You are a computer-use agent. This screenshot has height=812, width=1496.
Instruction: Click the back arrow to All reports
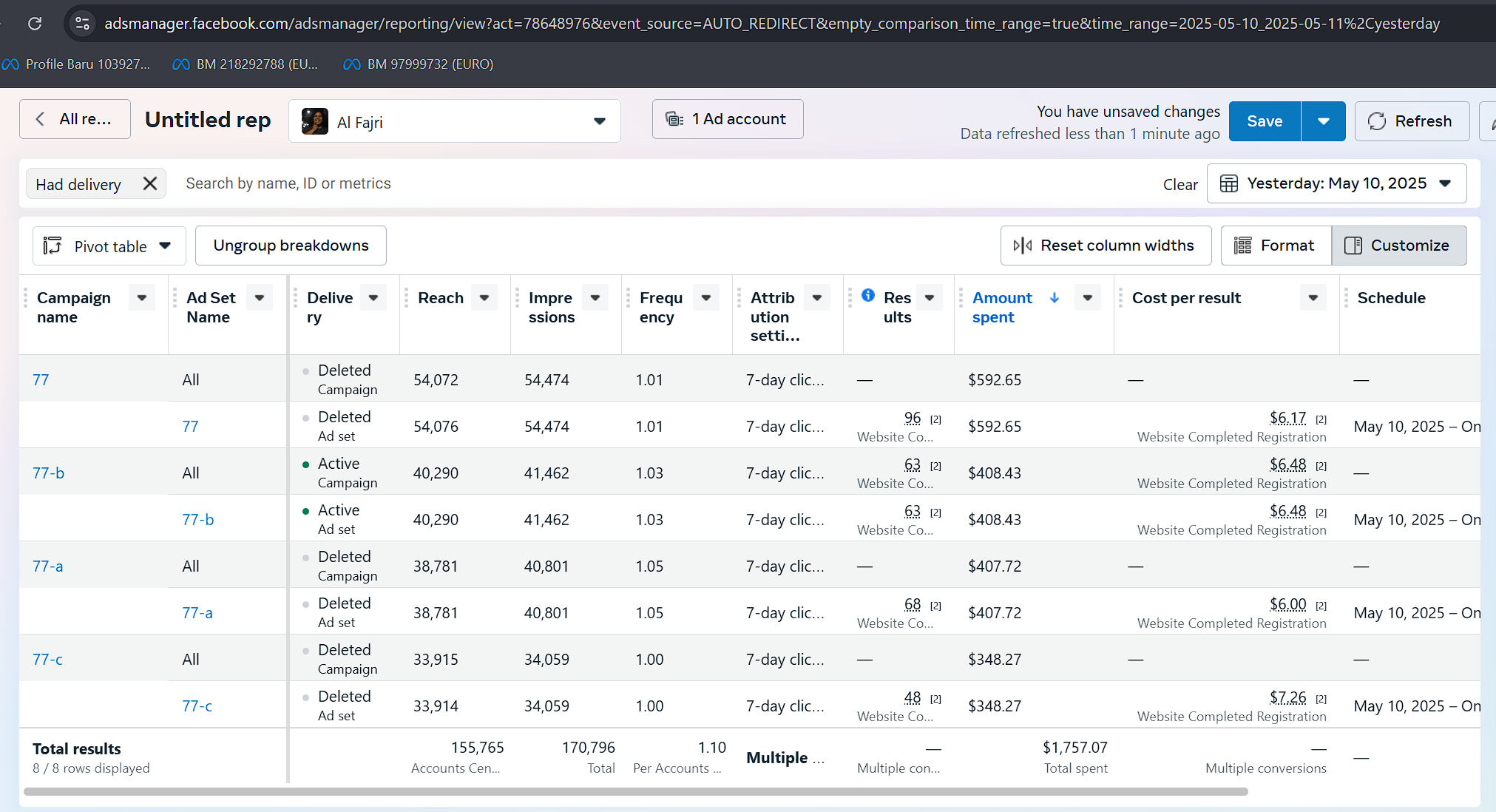click(x=41, y=119)
